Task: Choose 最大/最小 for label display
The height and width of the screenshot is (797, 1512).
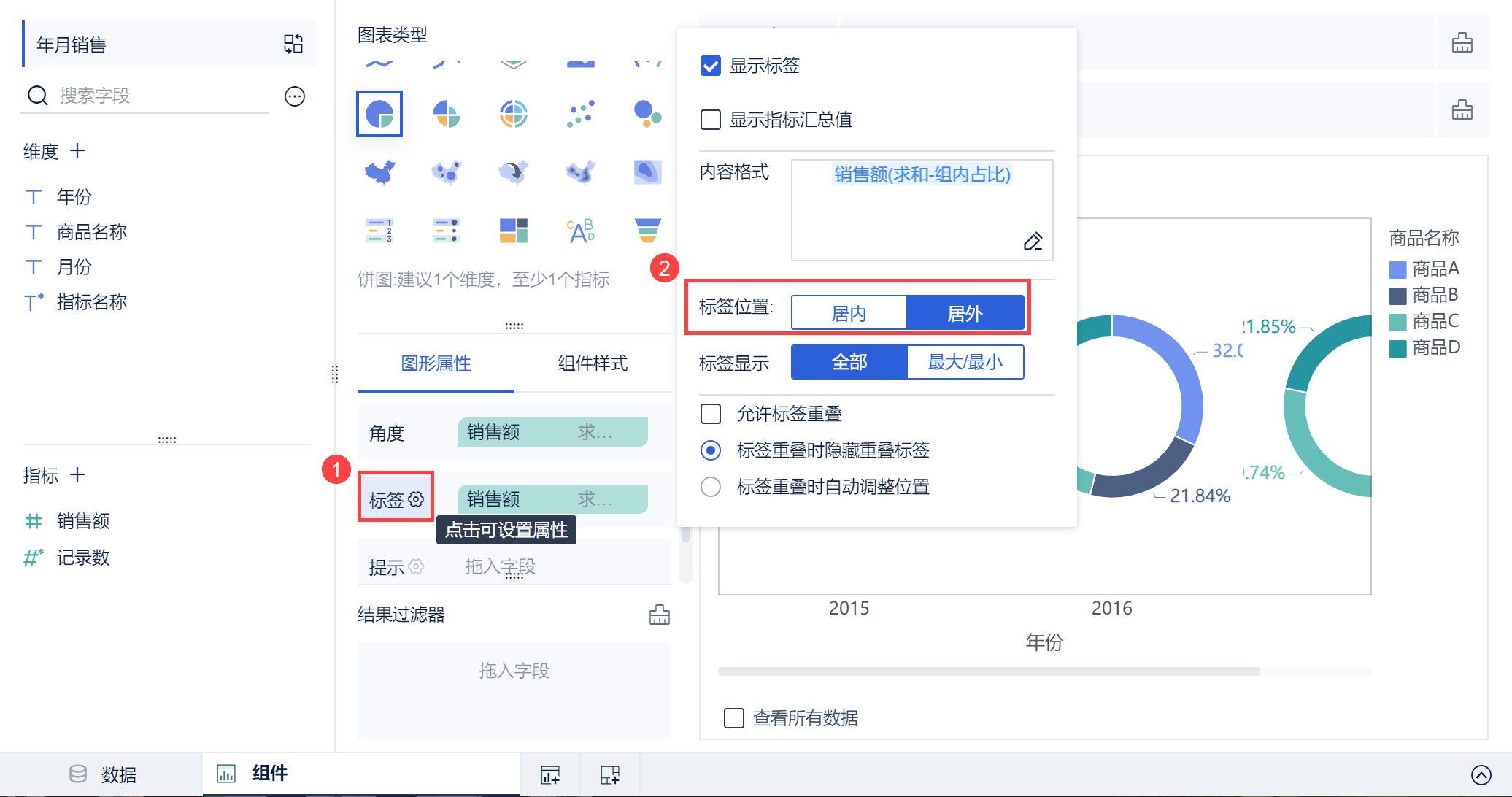Action: [965, 362]
